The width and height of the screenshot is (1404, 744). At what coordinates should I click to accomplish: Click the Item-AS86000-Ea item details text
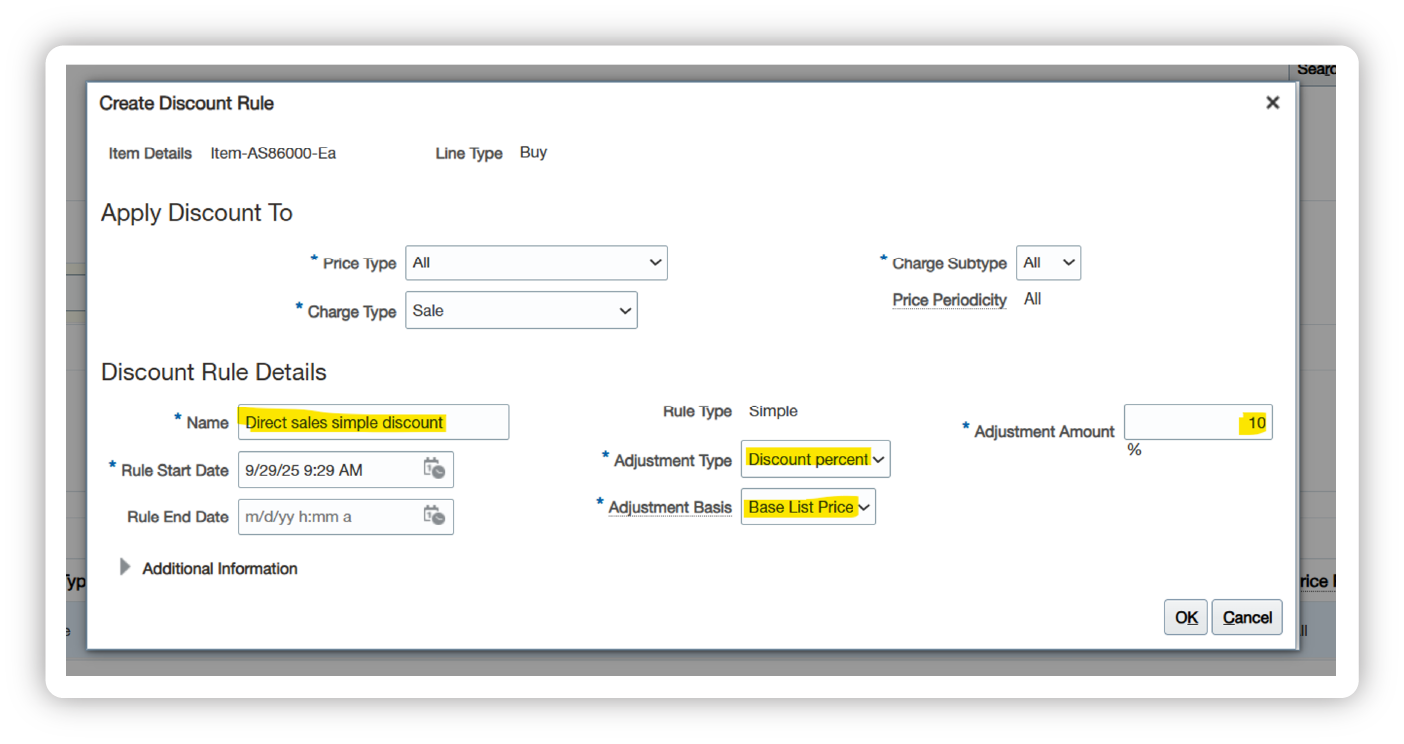[273, 153]
